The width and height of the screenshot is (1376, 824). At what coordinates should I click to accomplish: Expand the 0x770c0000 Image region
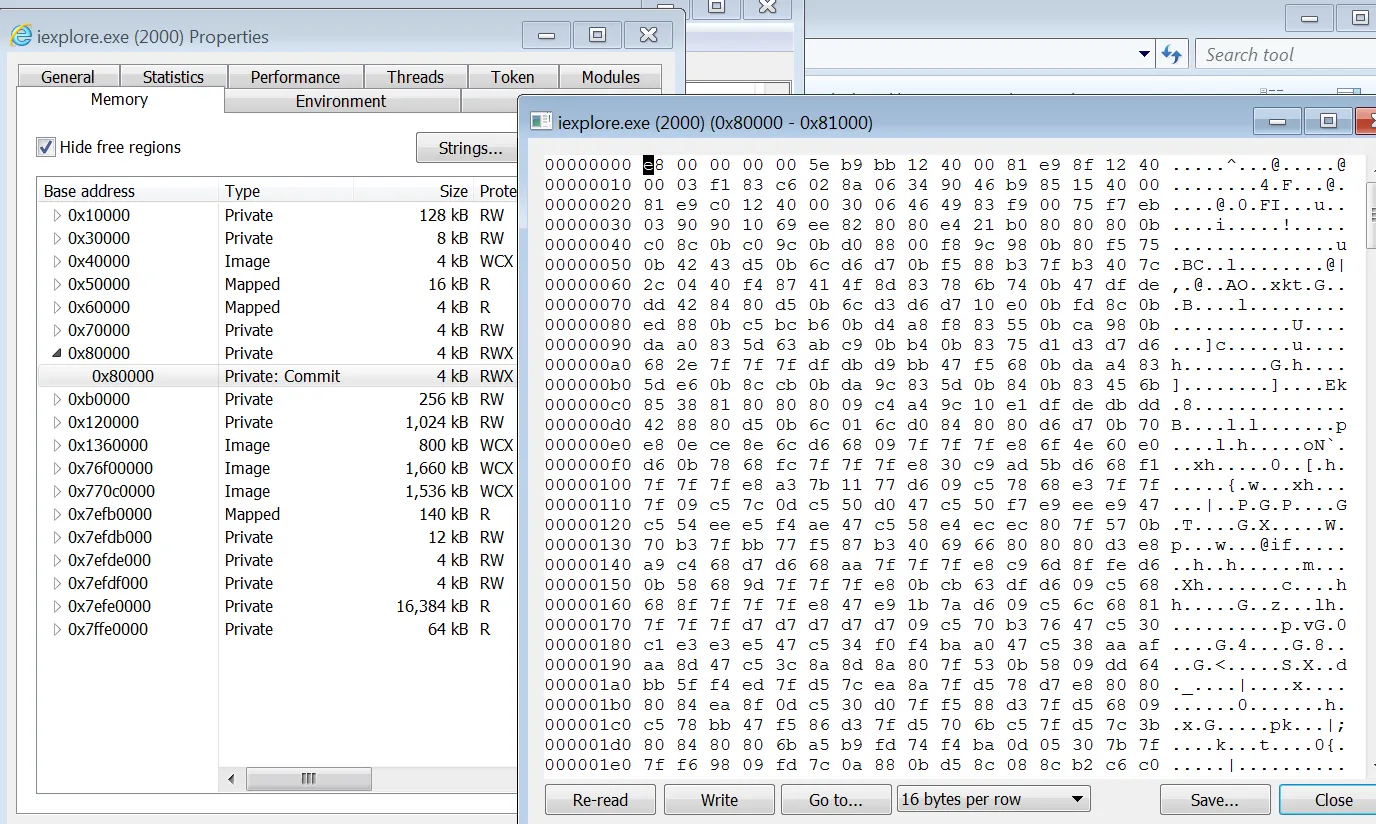pyautogui.click(x=56, y=491)
